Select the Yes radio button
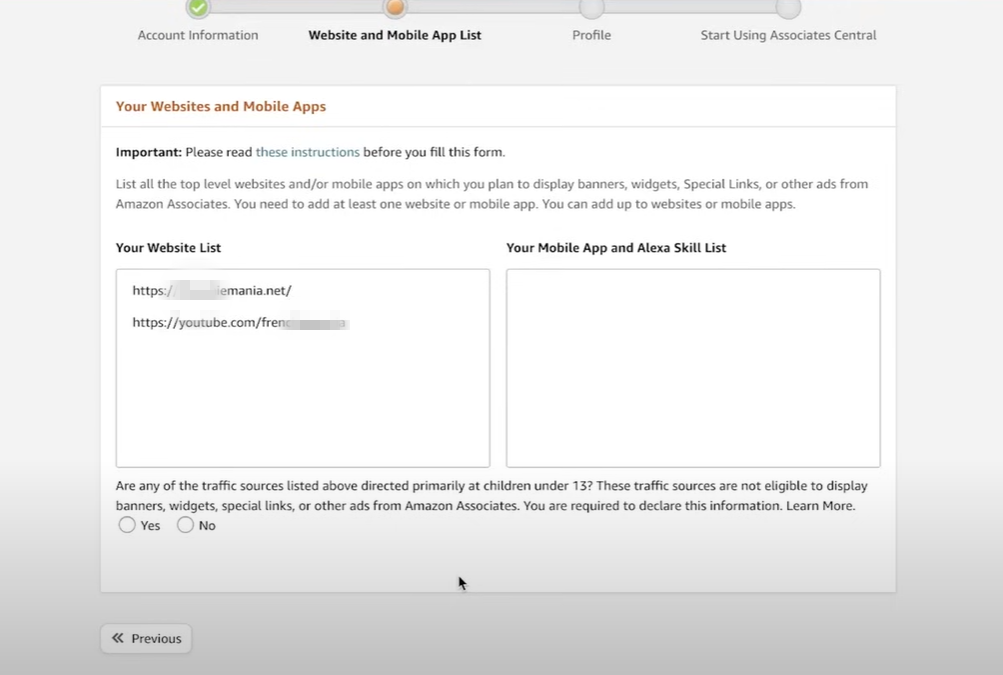This screenshot has width=1003, height=675. 127,525
